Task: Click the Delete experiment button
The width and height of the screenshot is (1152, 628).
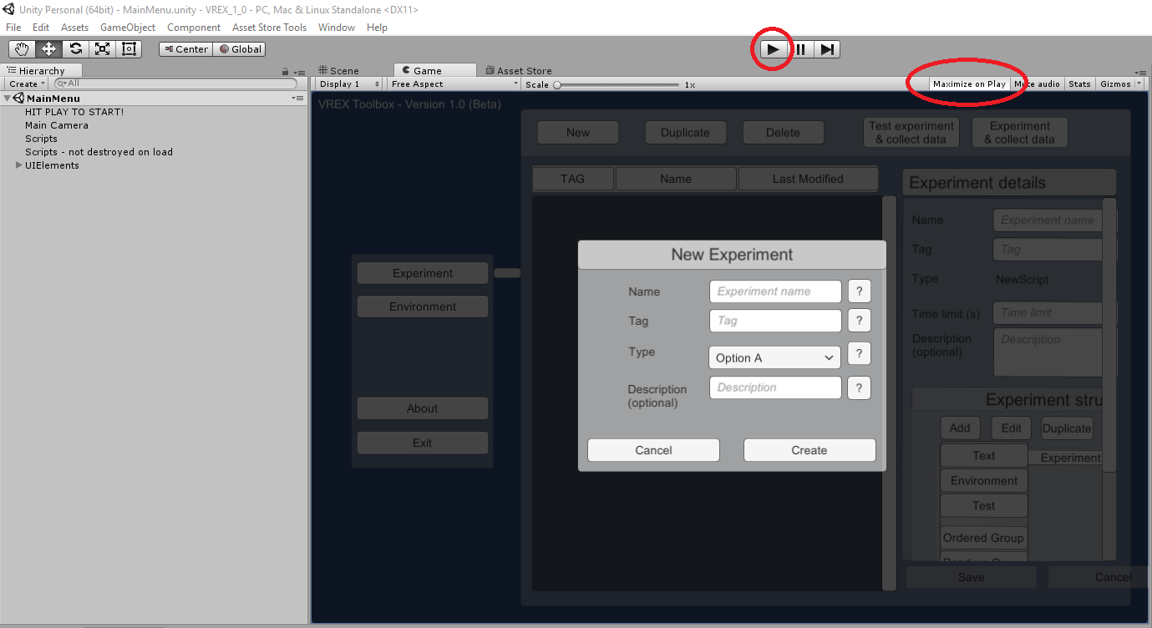Action: 783,133
